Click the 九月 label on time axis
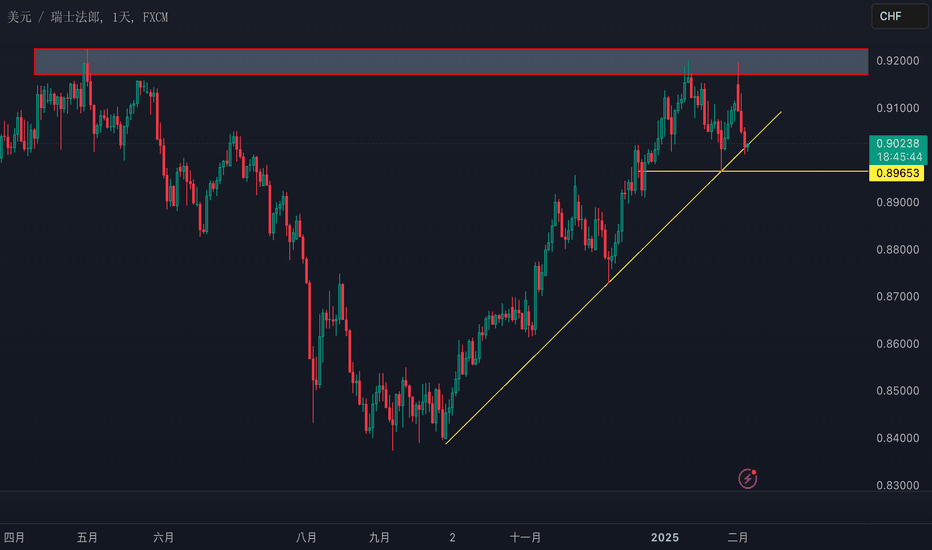This screenshot has width=932, height=550. click(x=379, y=538)
